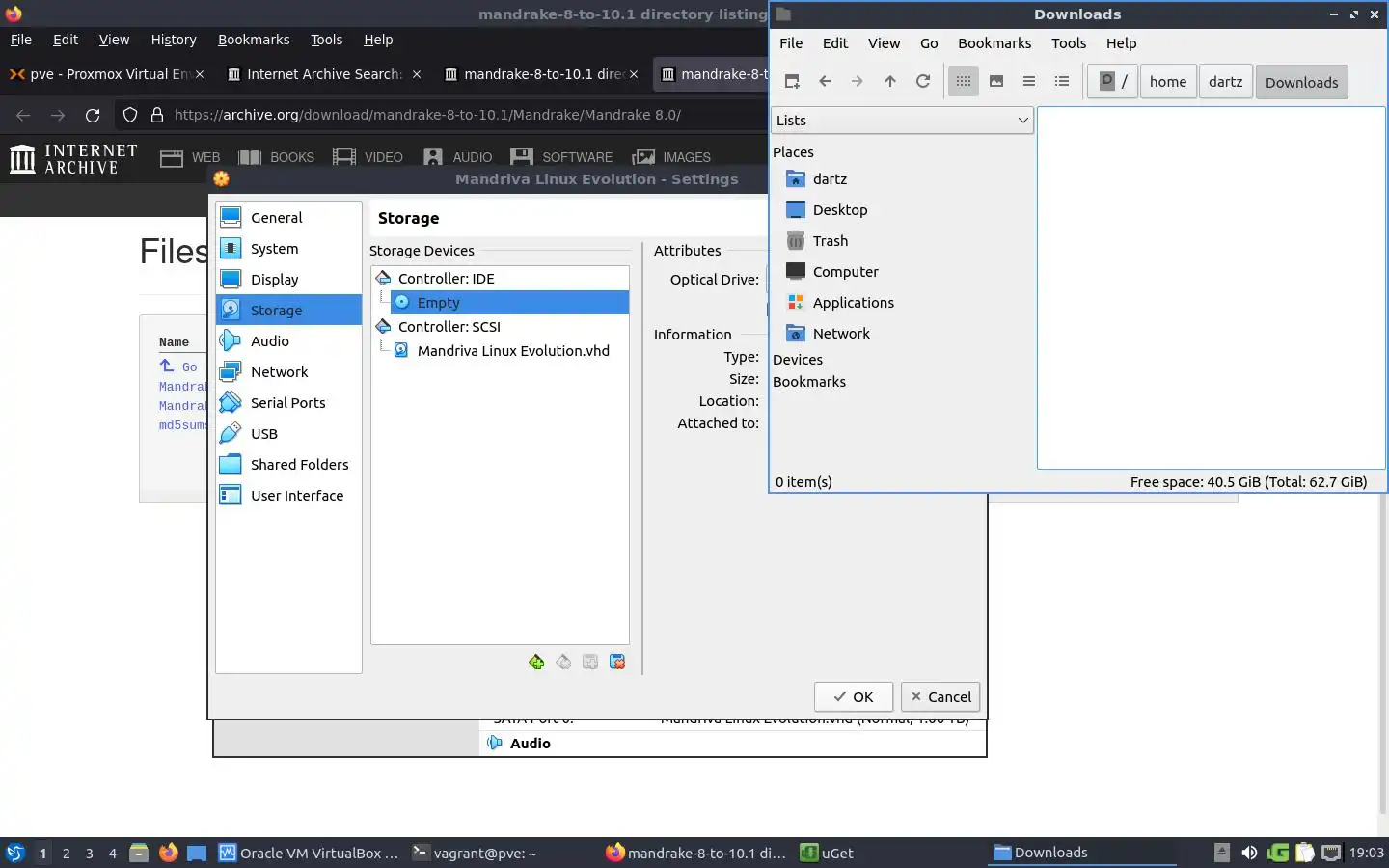Open the file manager File menu
The height and width of the screenshot is (868, 1389).
click(791, 43)
